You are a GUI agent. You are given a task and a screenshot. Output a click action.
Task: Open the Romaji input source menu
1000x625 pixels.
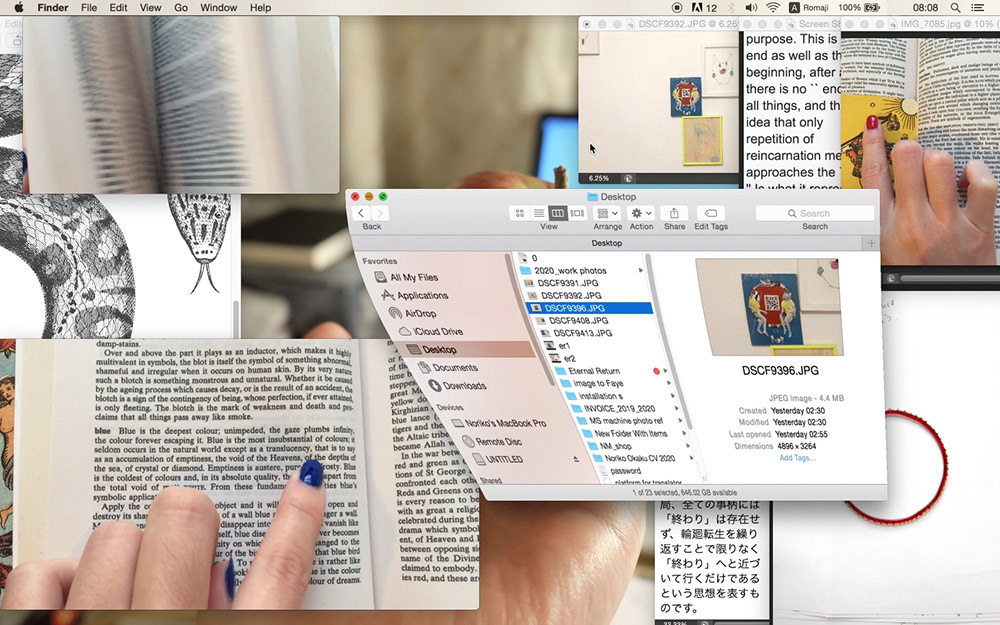pos(809,8)
